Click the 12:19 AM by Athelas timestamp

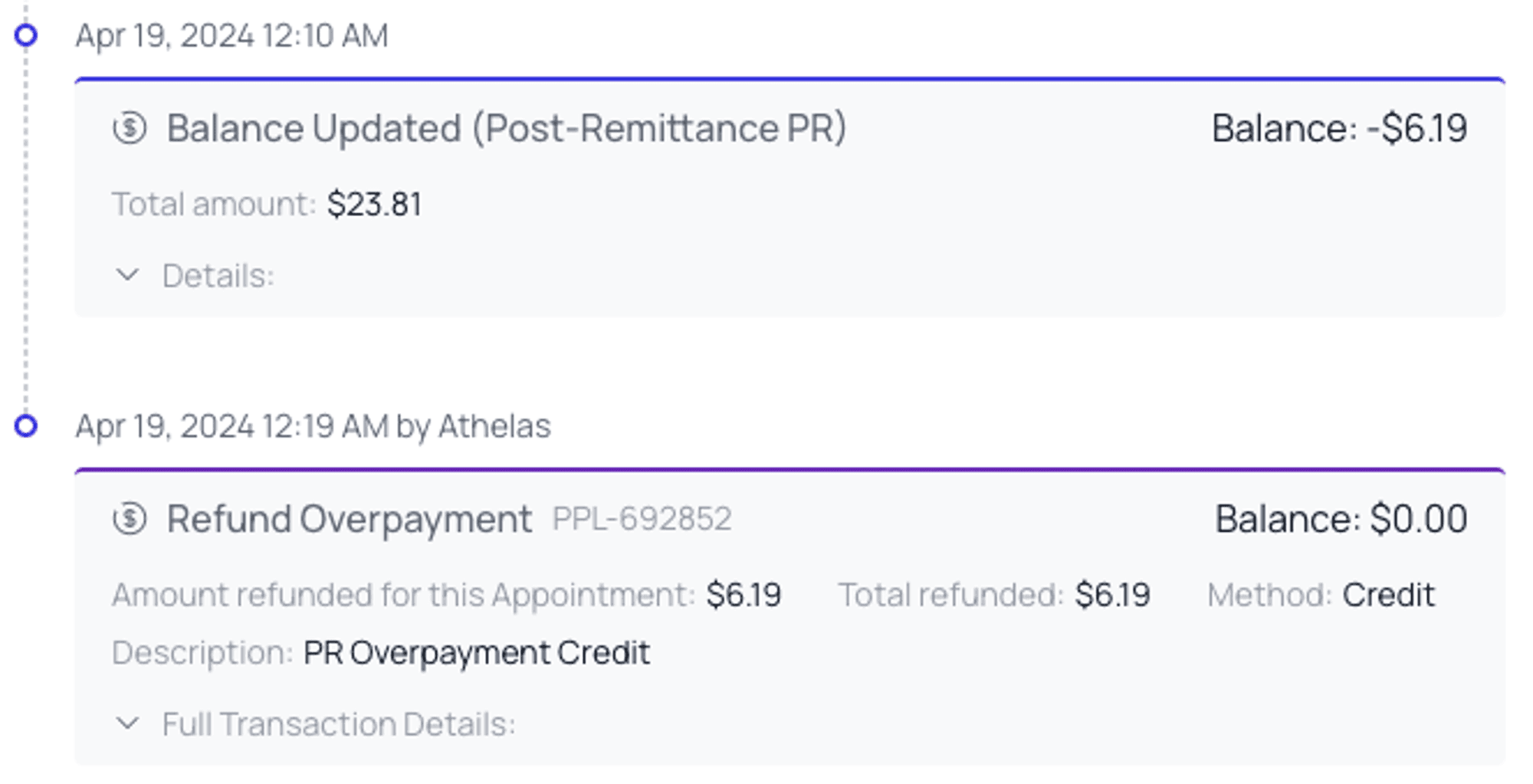pyautogui.click(x=313, y=426)
